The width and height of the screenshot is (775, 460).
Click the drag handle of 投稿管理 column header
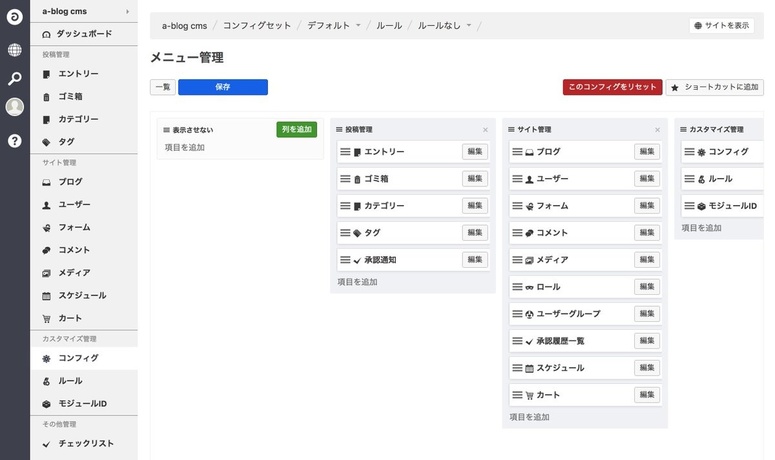point(338,130)
